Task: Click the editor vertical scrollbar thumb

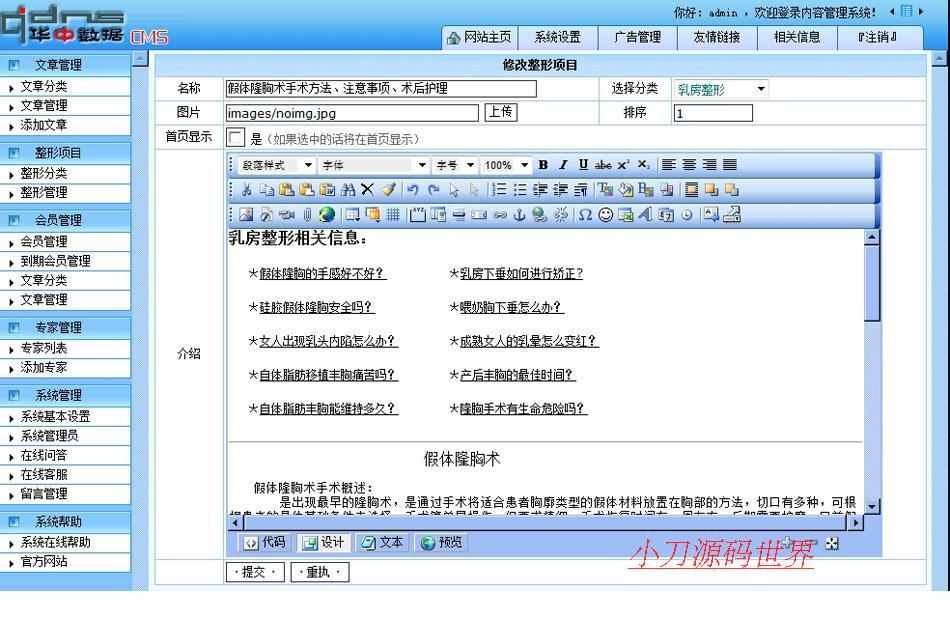Action: [871, 283]
